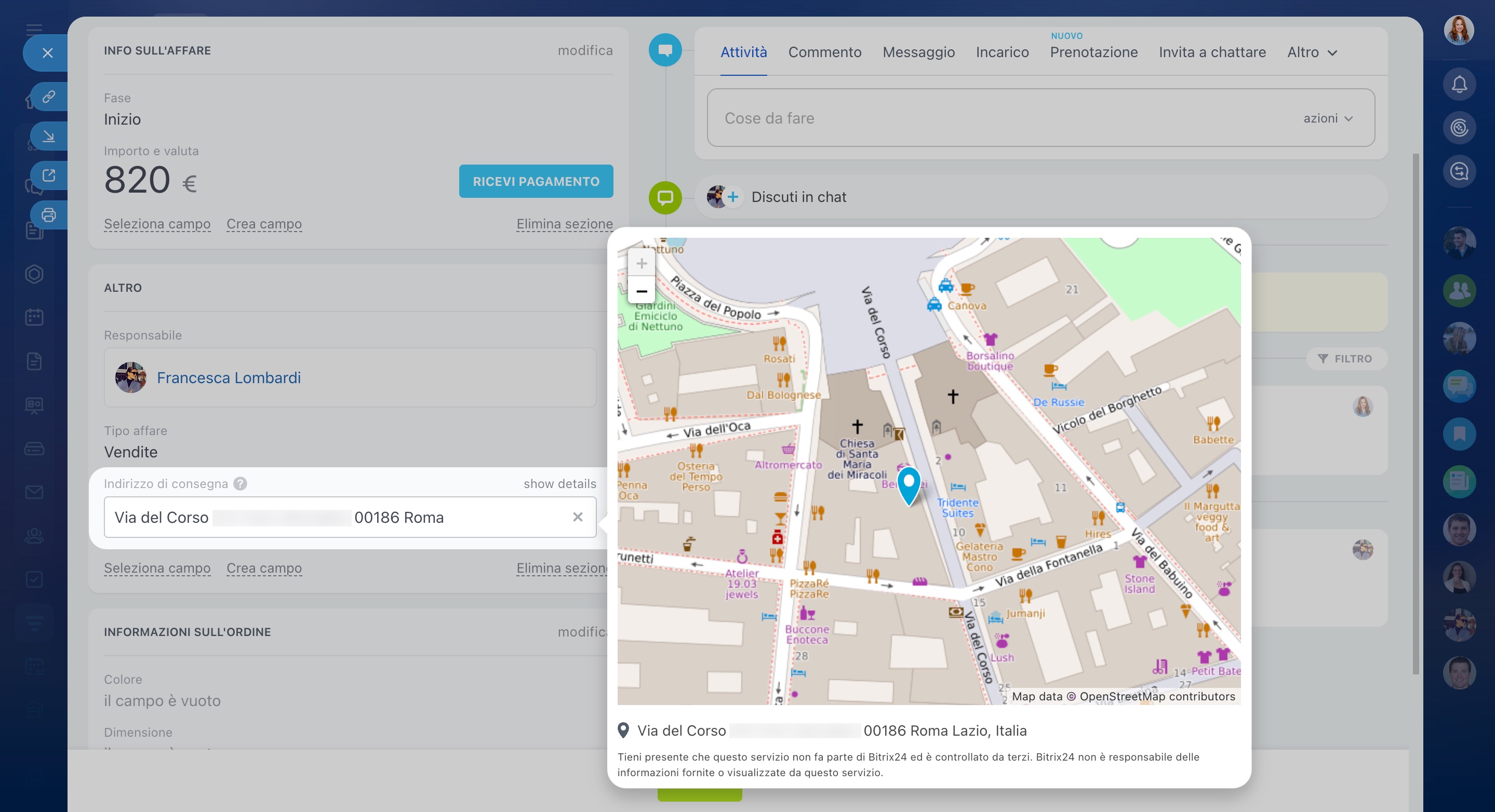Click modifica in the Info sull'affare section

pos(585,50)
